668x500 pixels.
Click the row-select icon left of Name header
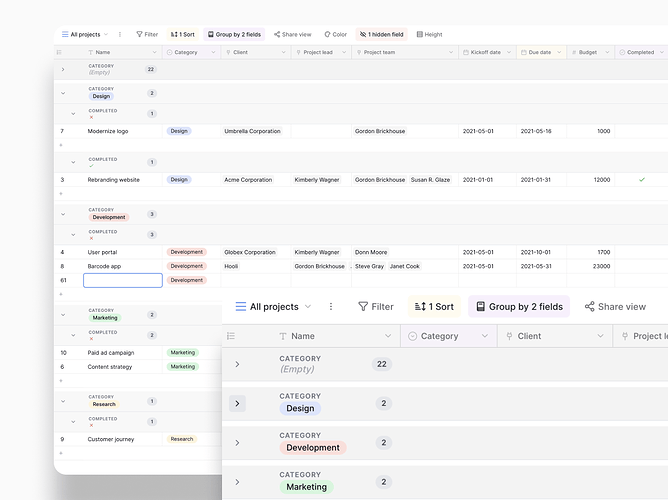coord(59,52)
